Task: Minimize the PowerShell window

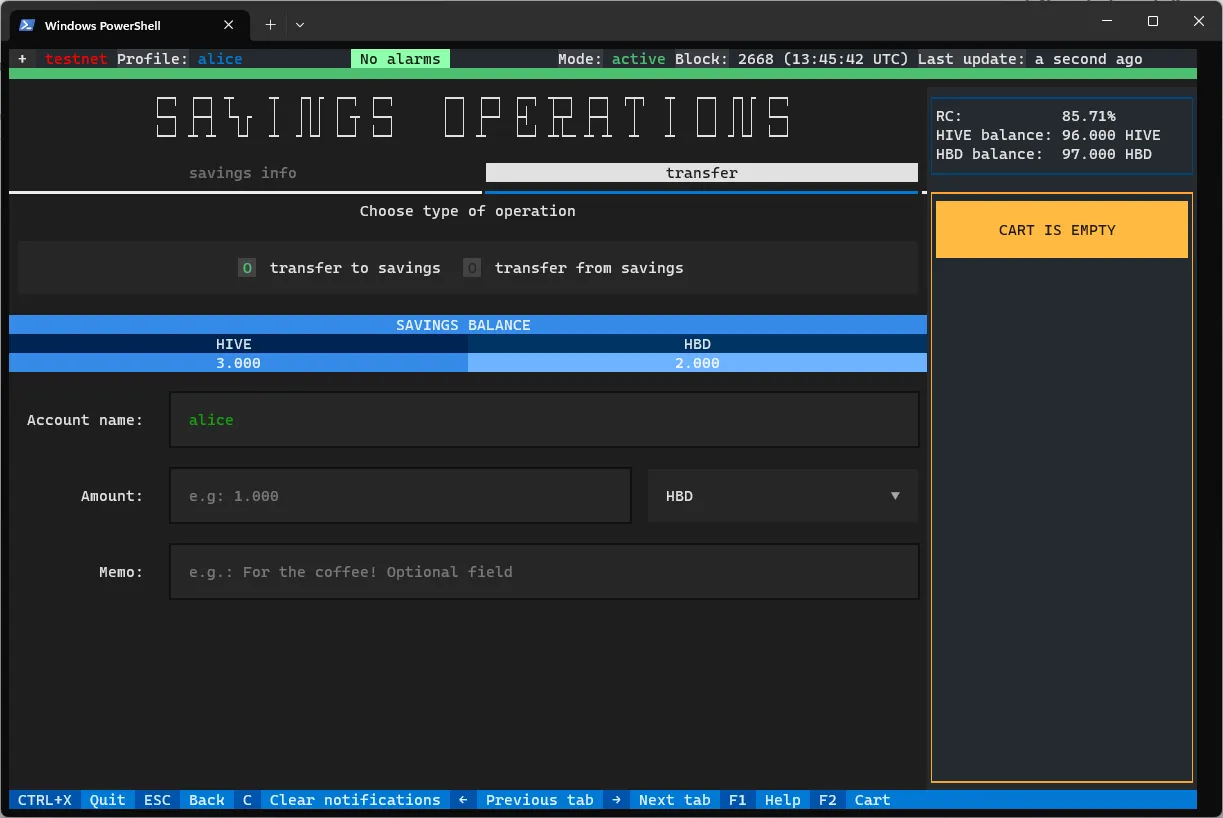Action: pyautogui.click(x=1106, y=21)
